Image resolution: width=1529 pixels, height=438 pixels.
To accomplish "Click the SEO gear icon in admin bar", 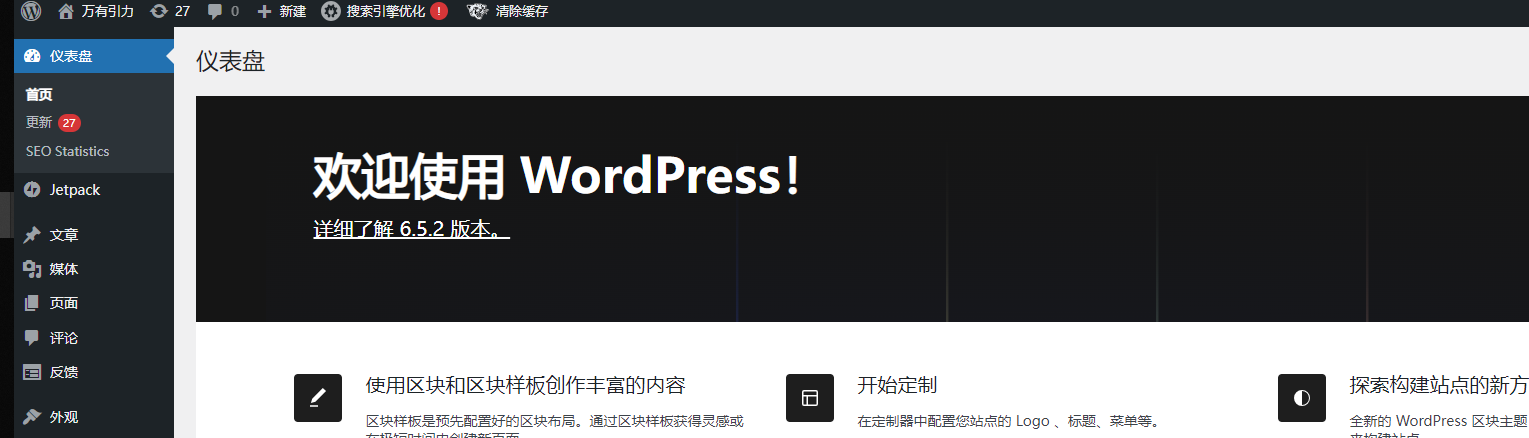I will tap(331, 12).
